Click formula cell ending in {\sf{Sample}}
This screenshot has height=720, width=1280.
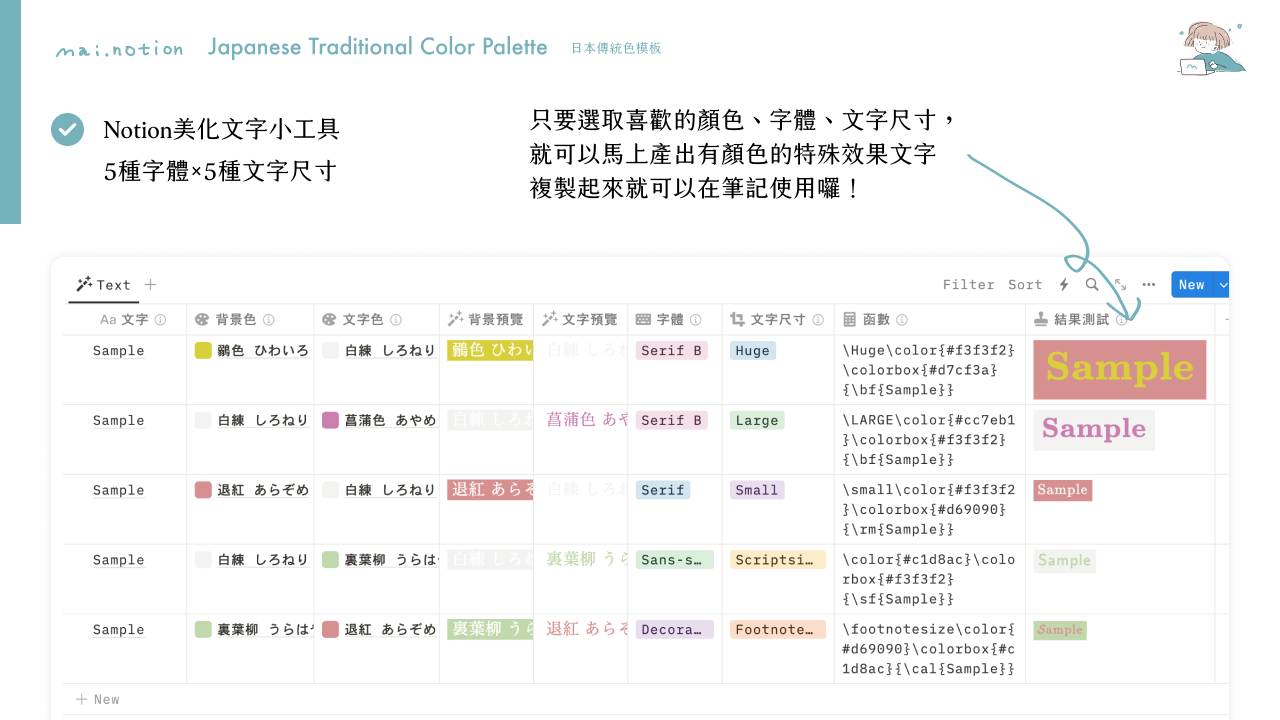point(930,579)
